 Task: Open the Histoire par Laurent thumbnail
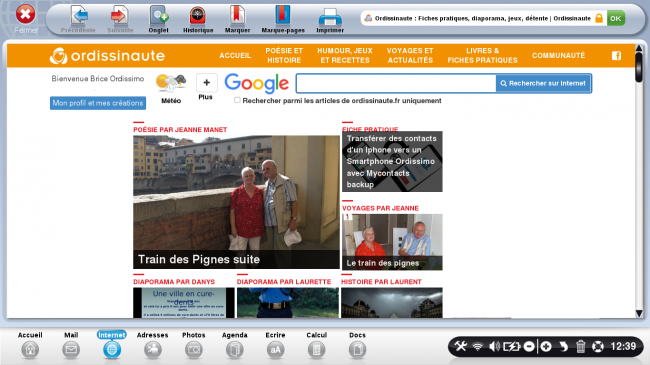coord(392,303)
